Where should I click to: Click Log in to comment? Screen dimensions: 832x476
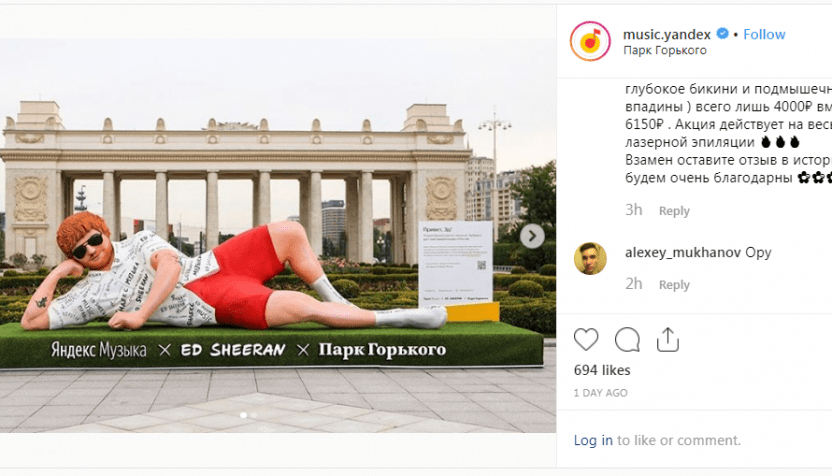tap(593, 440)
